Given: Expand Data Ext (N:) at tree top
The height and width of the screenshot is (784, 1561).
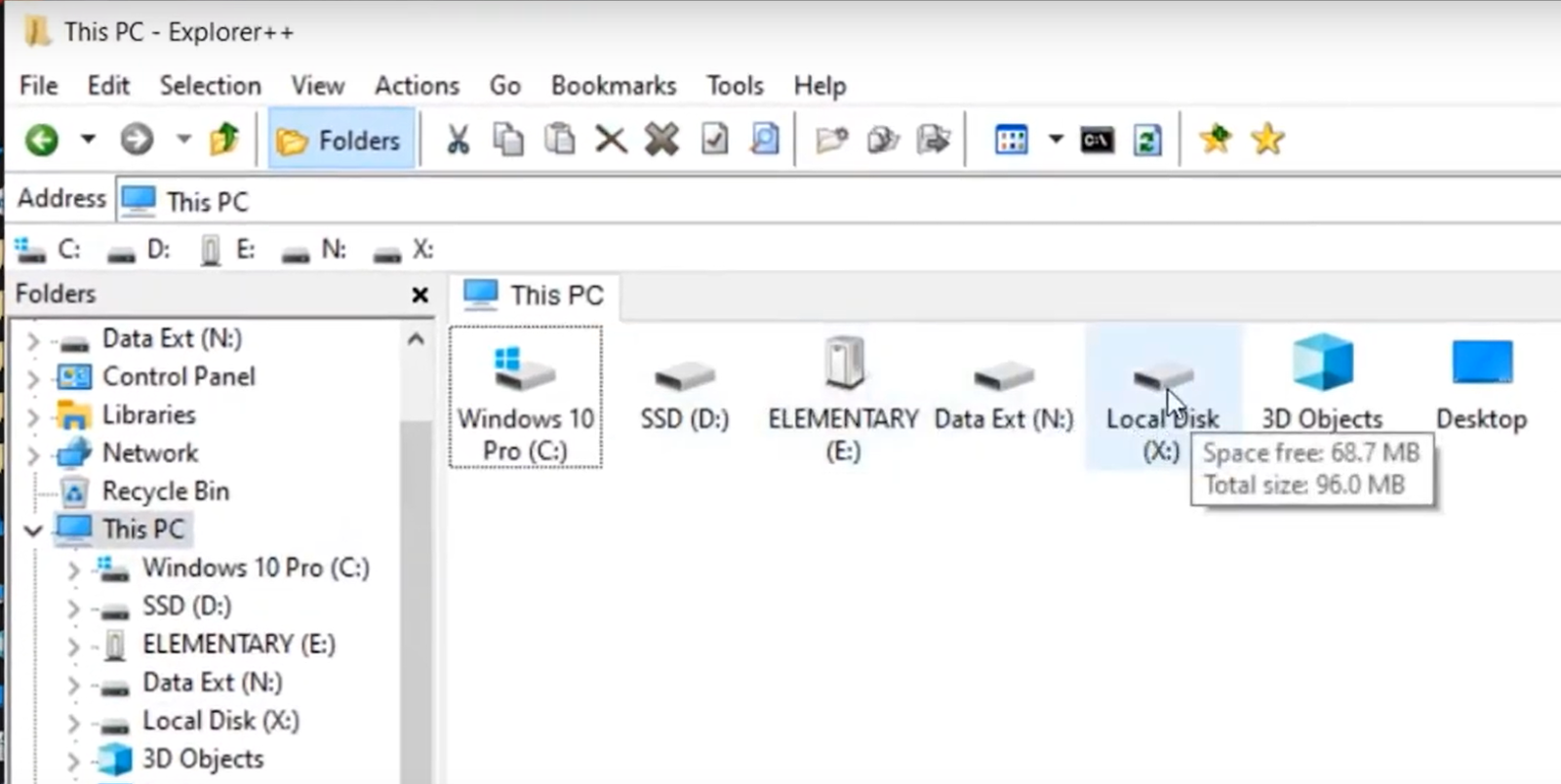Looking at the screenshot, I should coord(33,341).
